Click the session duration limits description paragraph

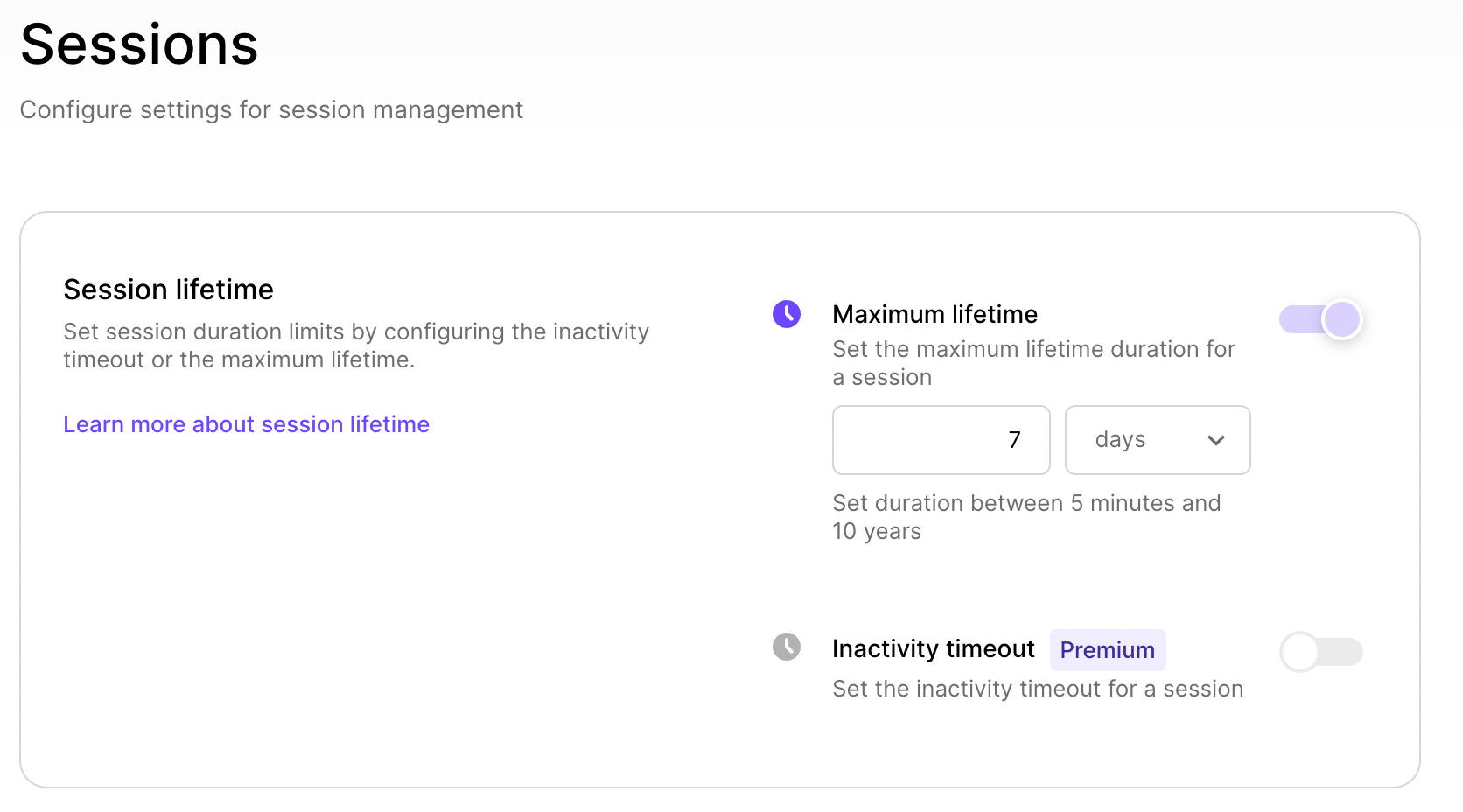[x=355, y=345]
